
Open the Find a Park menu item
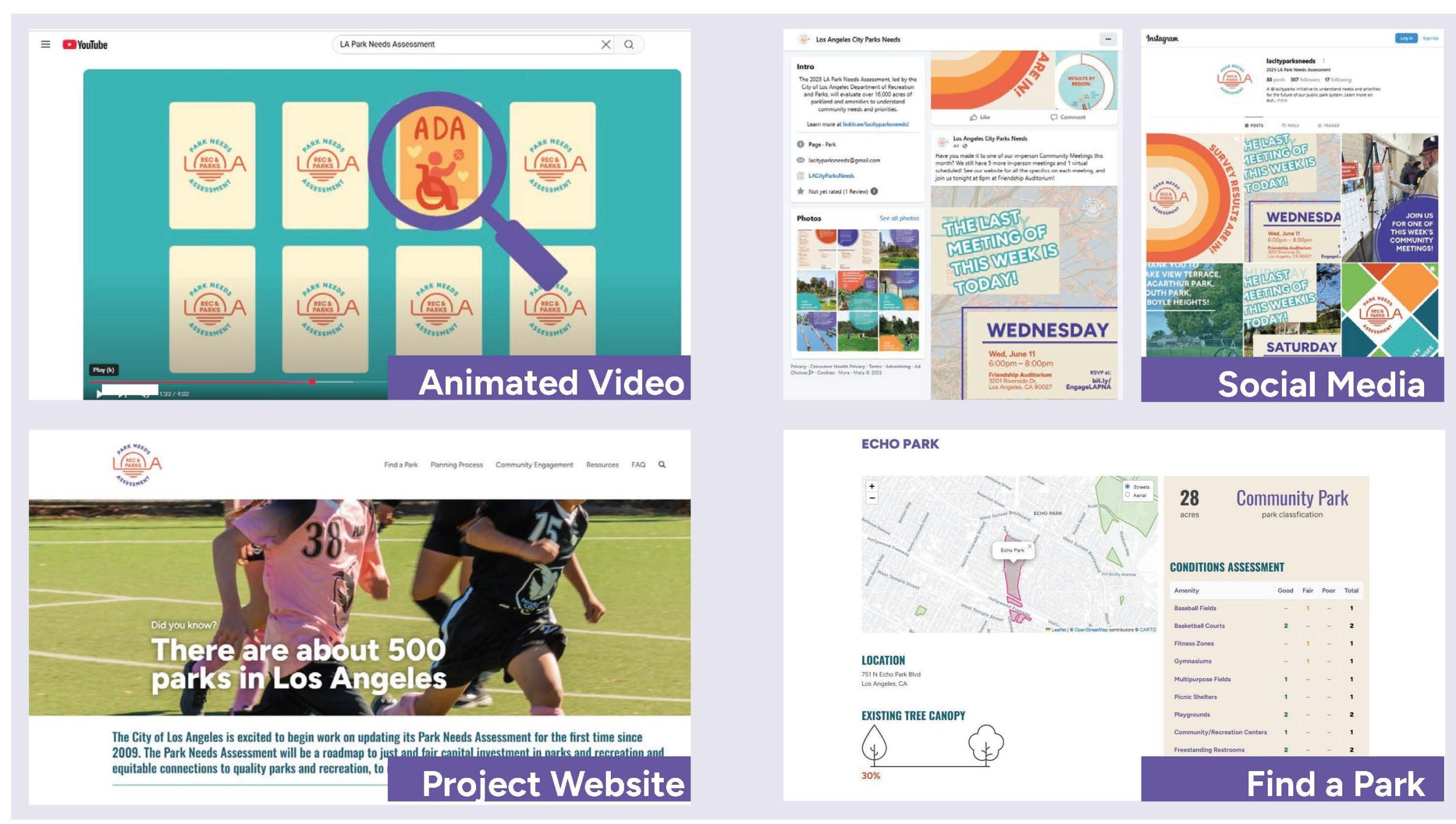click(x=400, y=465)
